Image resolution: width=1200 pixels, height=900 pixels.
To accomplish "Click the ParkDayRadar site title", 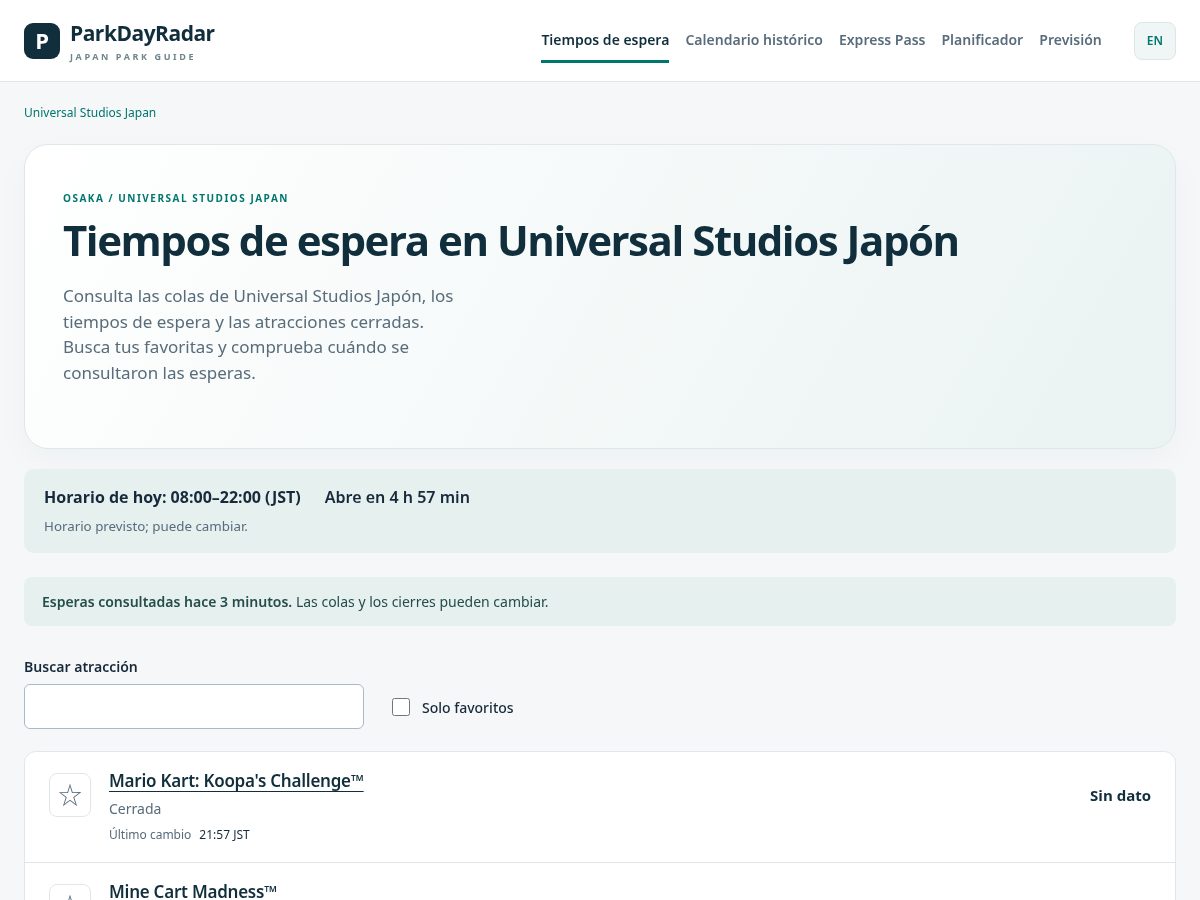I will pos(142,34).
